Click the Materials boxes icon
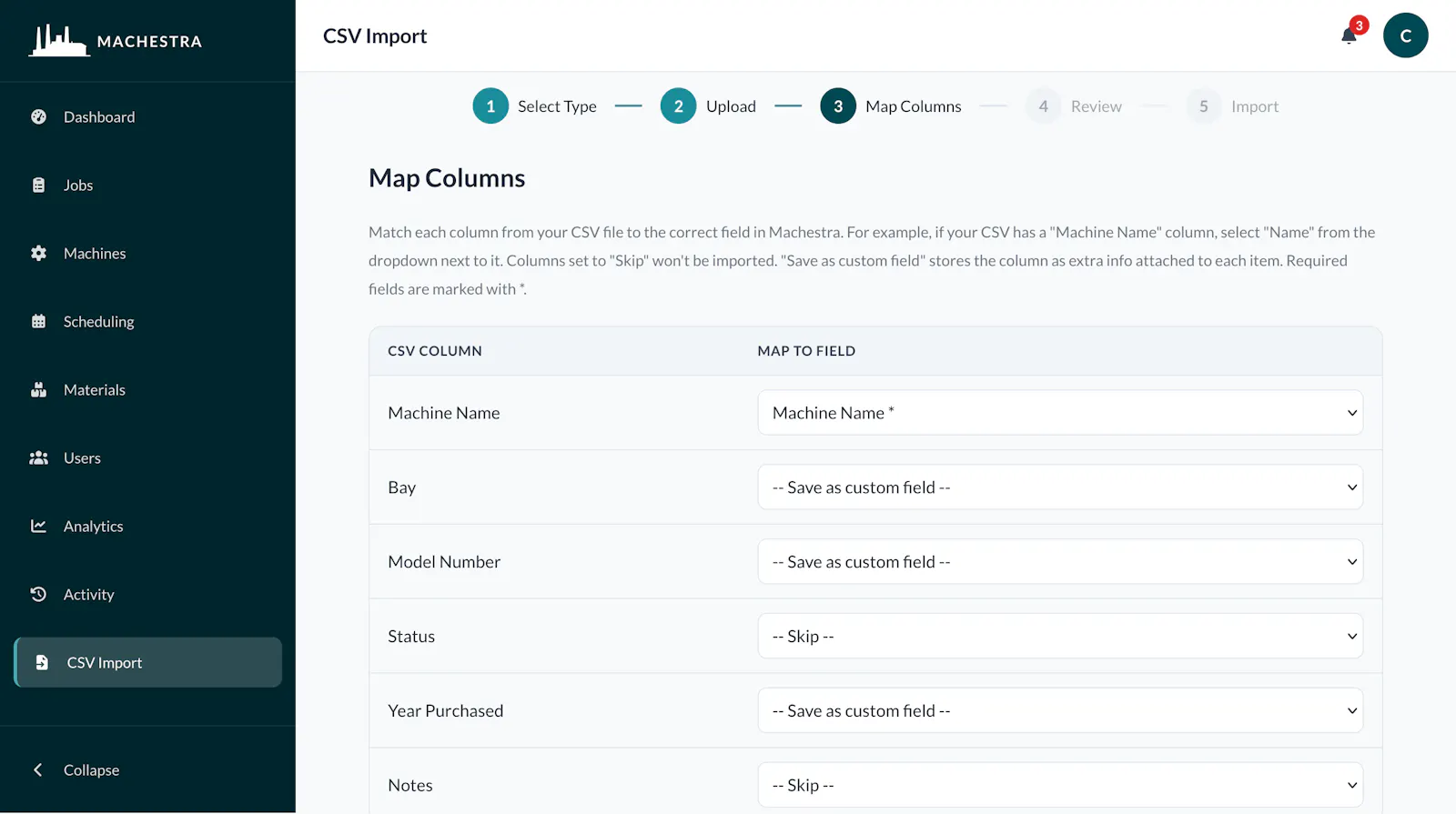The image size is (1456, 814). pyautogui.click(x=38, y=389)
